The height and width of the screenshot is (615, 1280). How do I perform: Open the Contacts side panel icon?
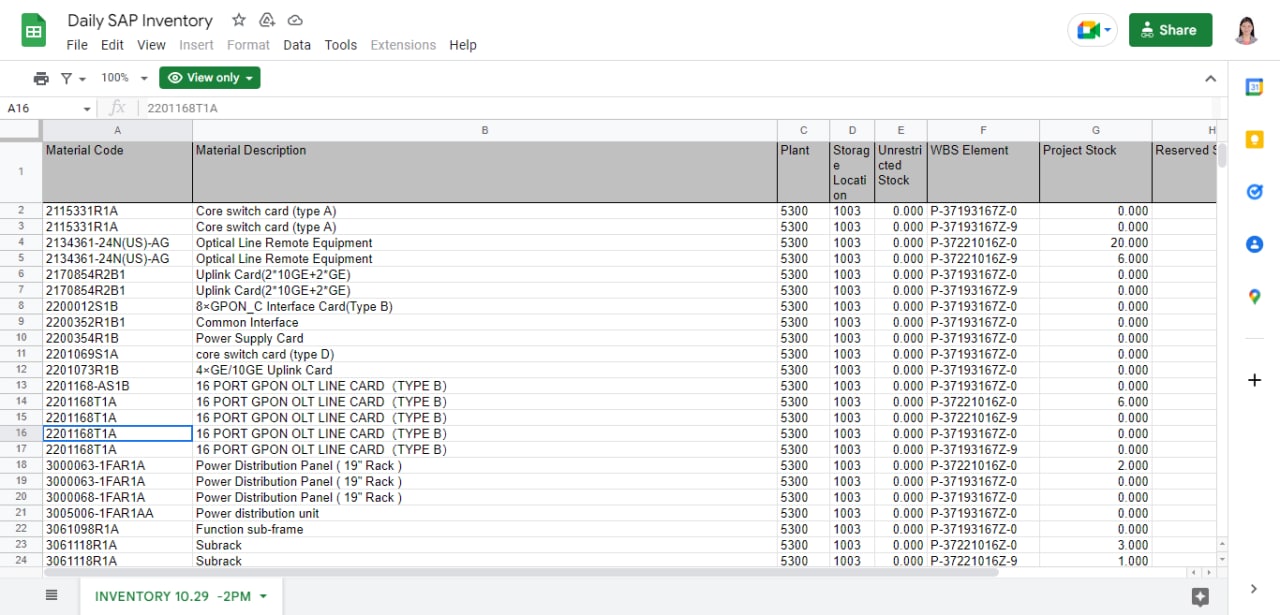[1254, 244]
